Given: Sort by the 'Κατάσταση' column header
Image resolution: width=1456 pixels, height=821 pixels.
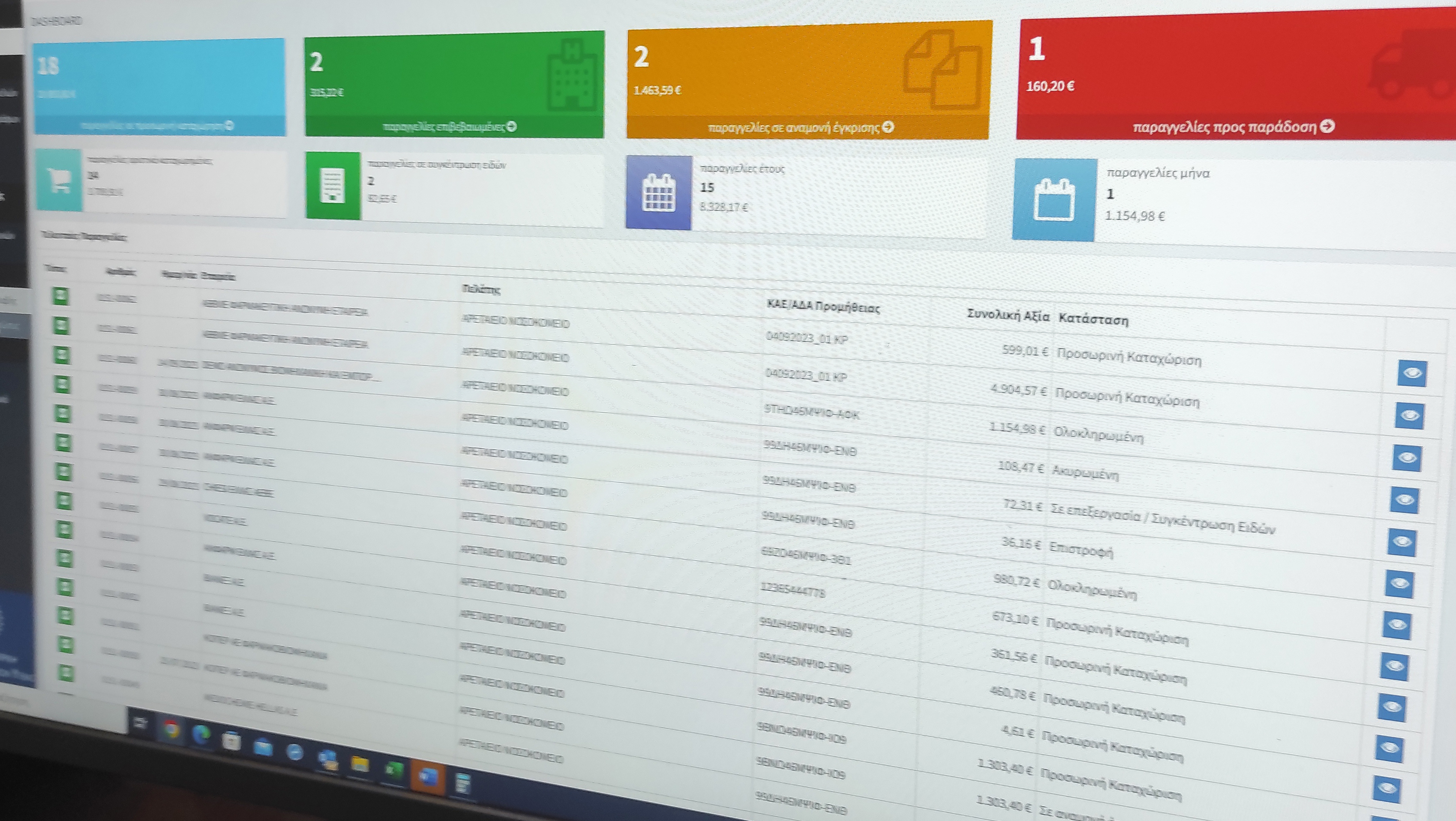Looking at the screenshot, I should 1093,320.
